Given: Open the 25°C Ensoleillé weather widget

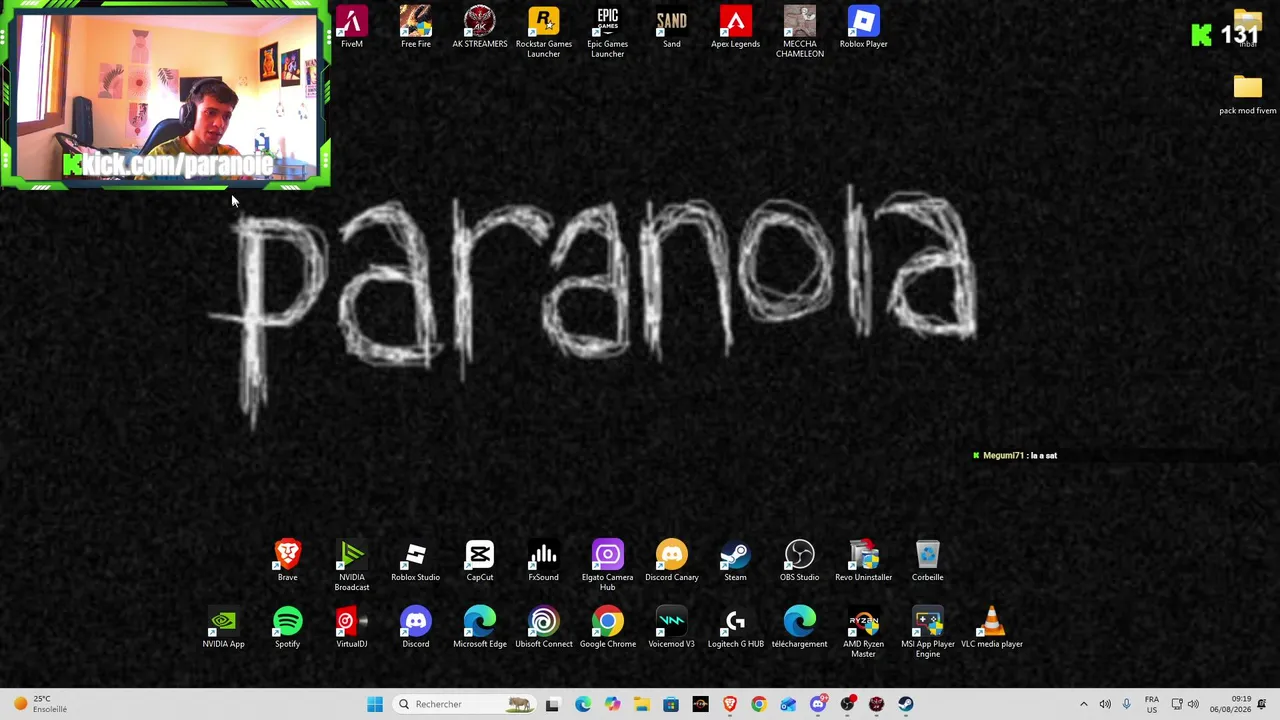Looking at the screenshot, I should tap(40, 704).
